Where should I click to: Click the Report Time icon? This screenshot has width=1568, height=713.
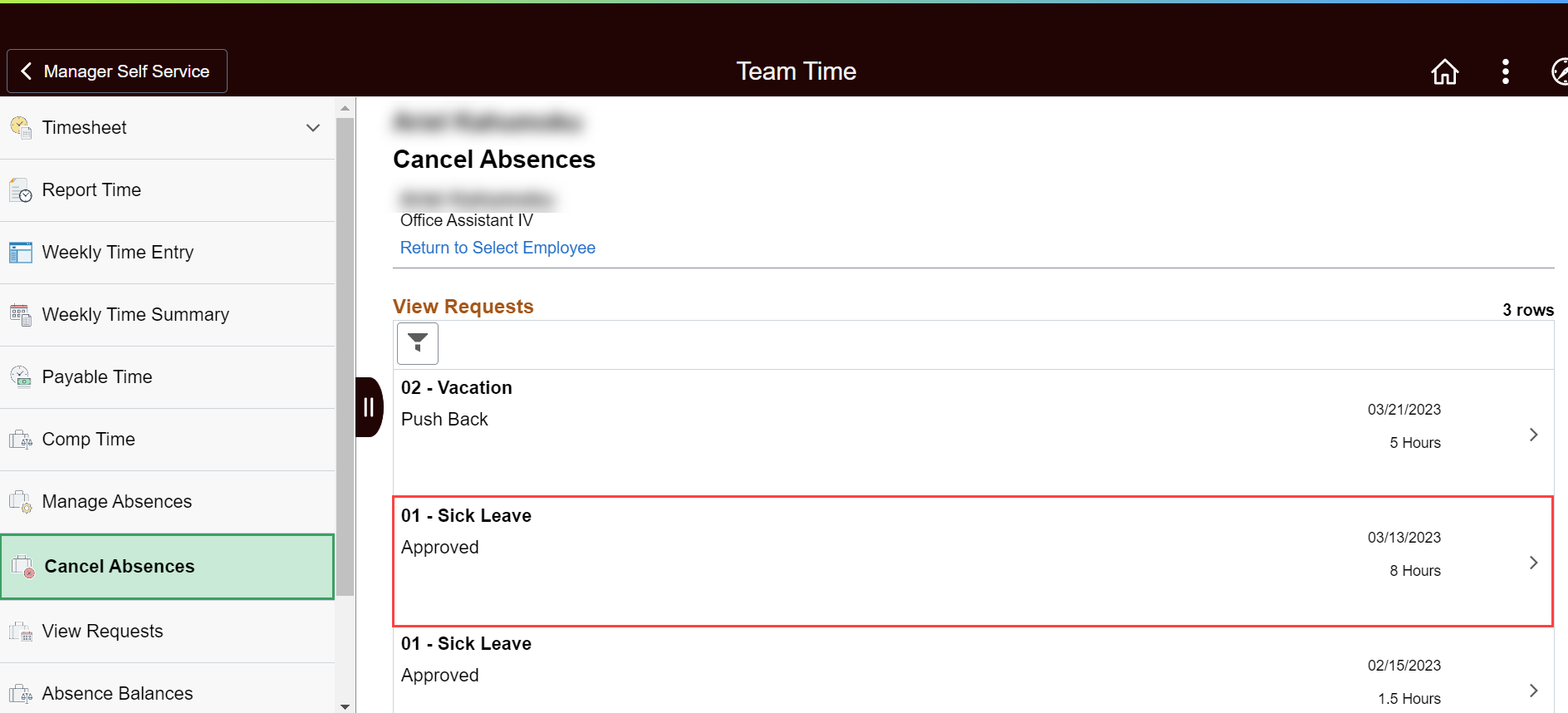point(22,189)
